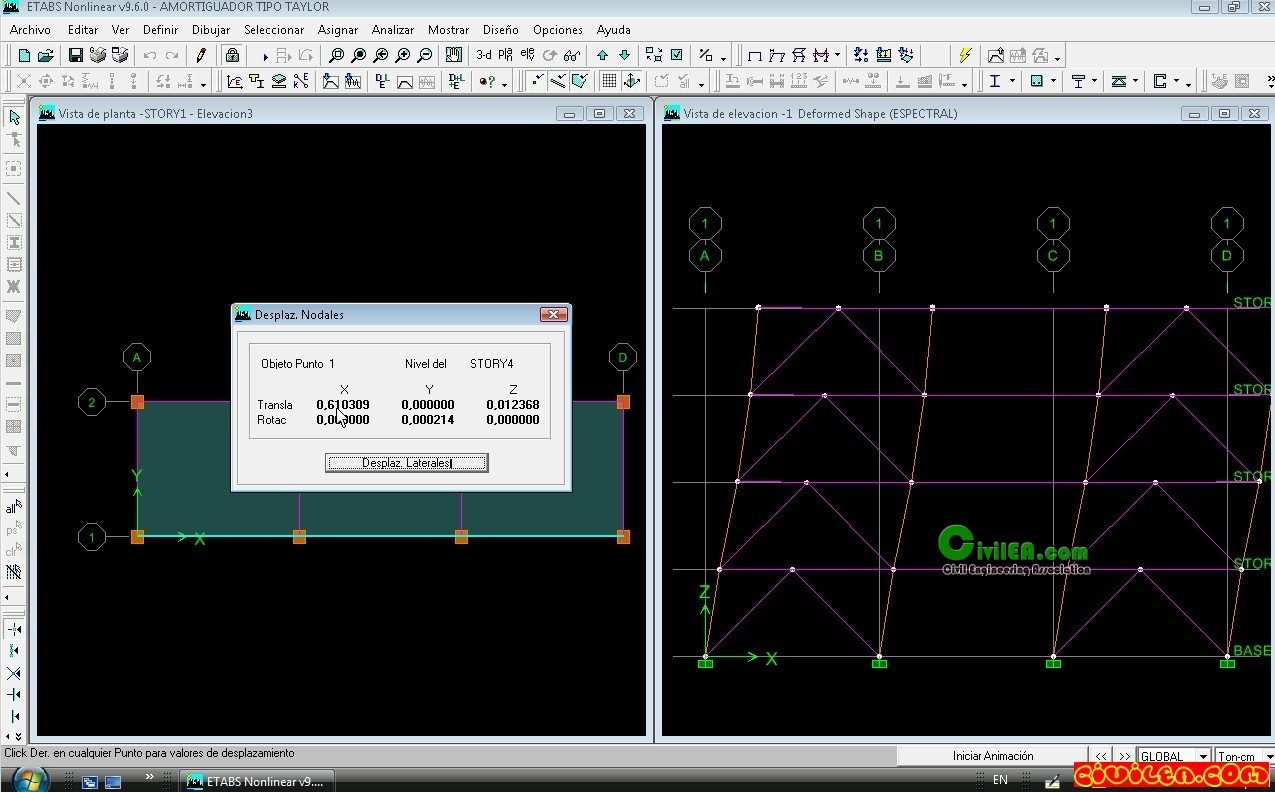Open the Dibujar menu
1275x792 pixels.
point(211,30)
